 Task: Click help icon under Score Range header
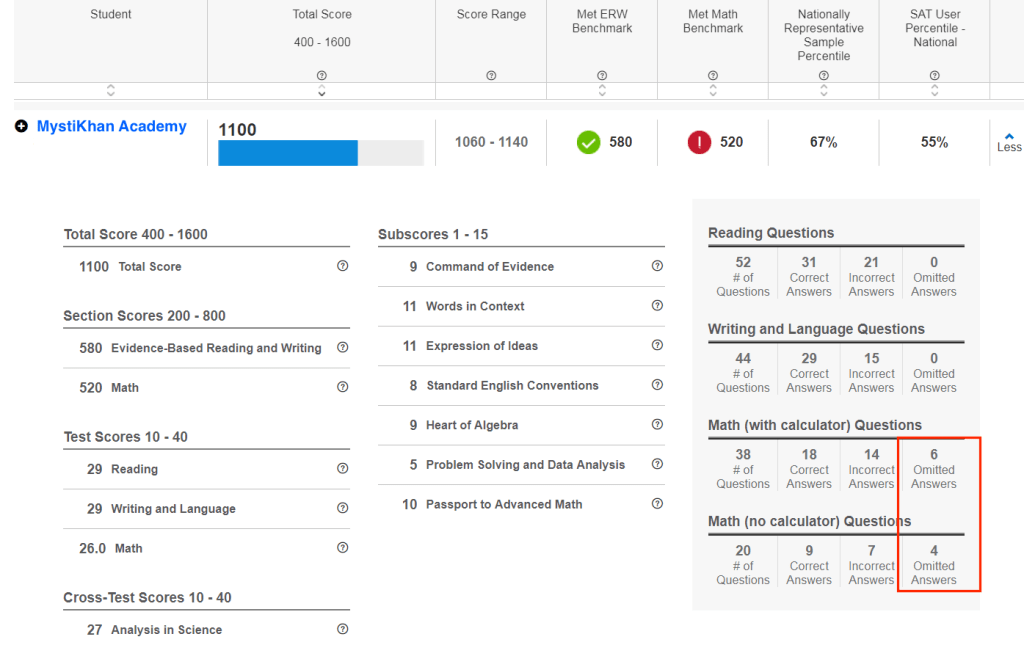(x=491, y=76)
